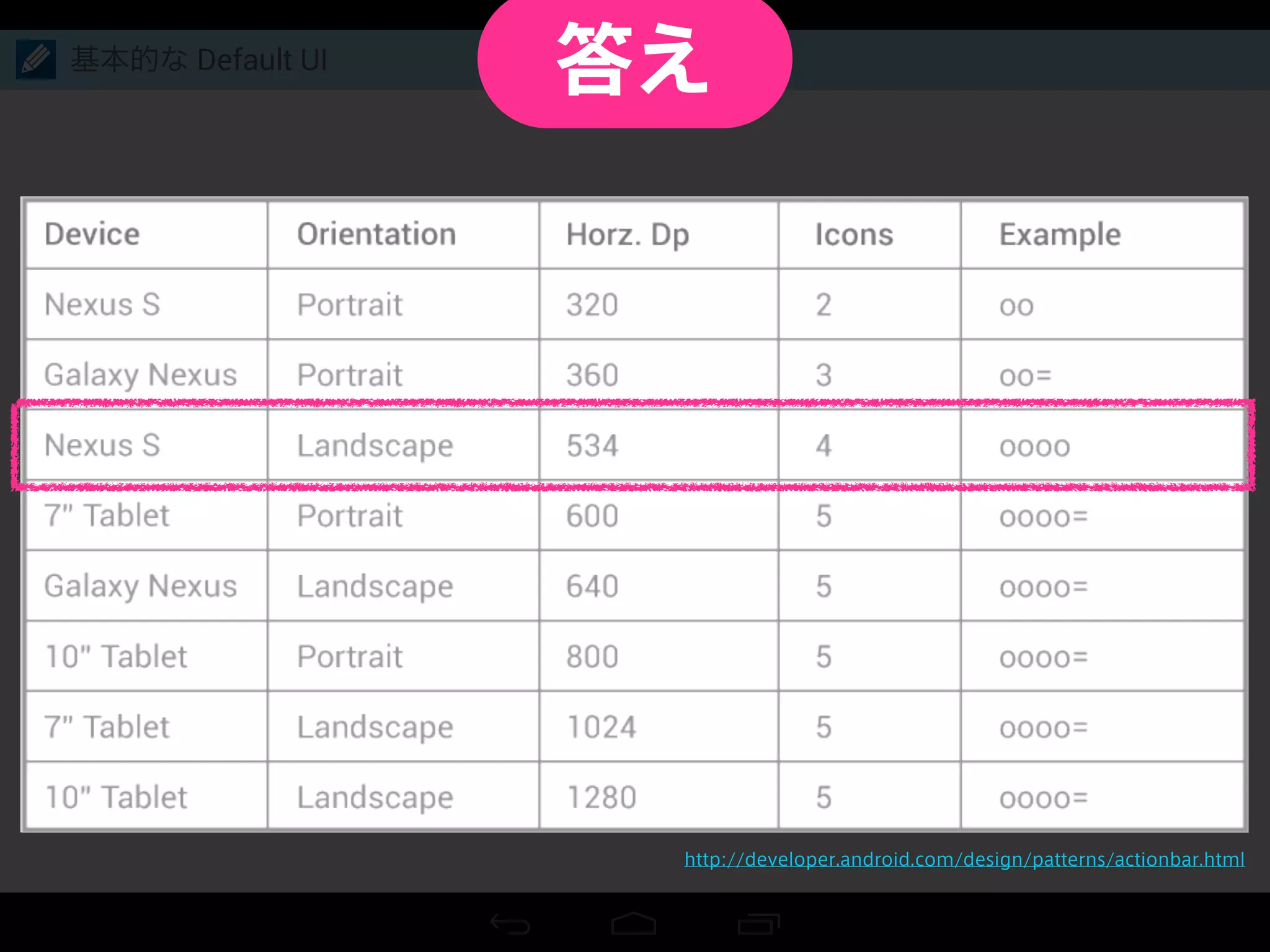The height and width of the screenshot is (952, 1270).
Task: Click the Landscape cell in highlighted row
Action: tap(375, 446)
